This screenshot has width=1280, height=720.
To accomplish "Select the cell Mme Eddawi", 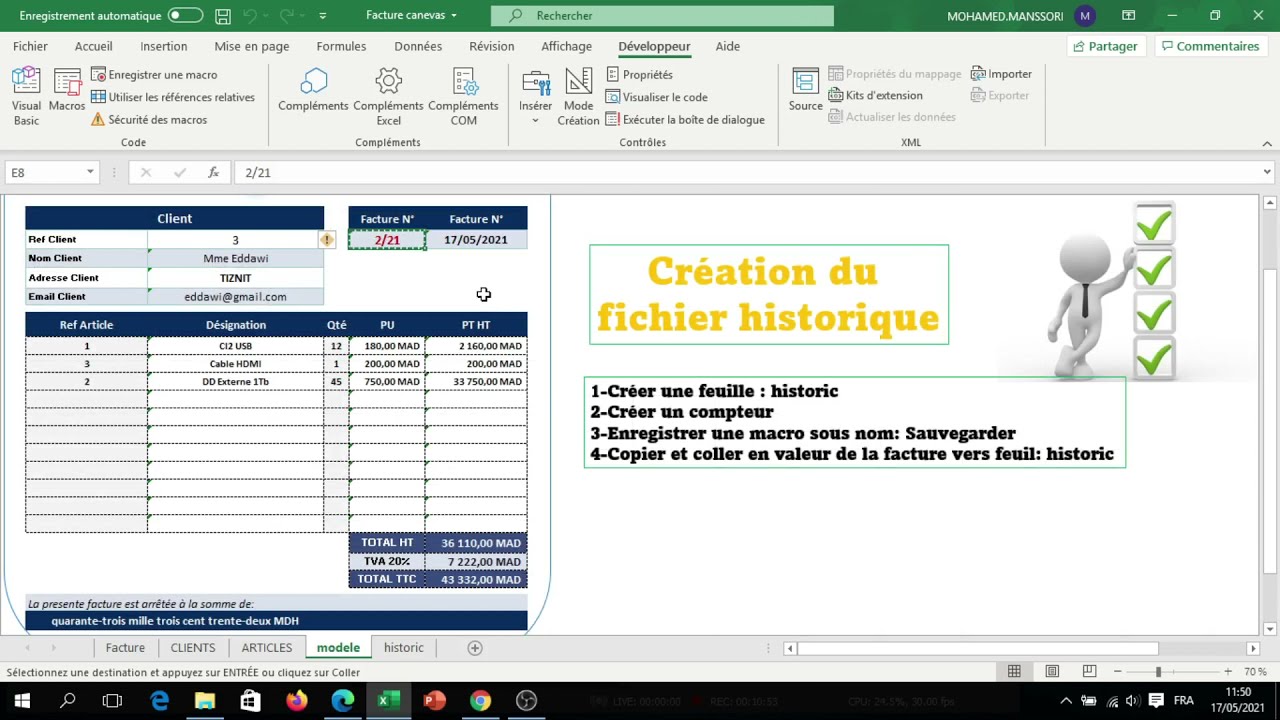I will 235,258.
